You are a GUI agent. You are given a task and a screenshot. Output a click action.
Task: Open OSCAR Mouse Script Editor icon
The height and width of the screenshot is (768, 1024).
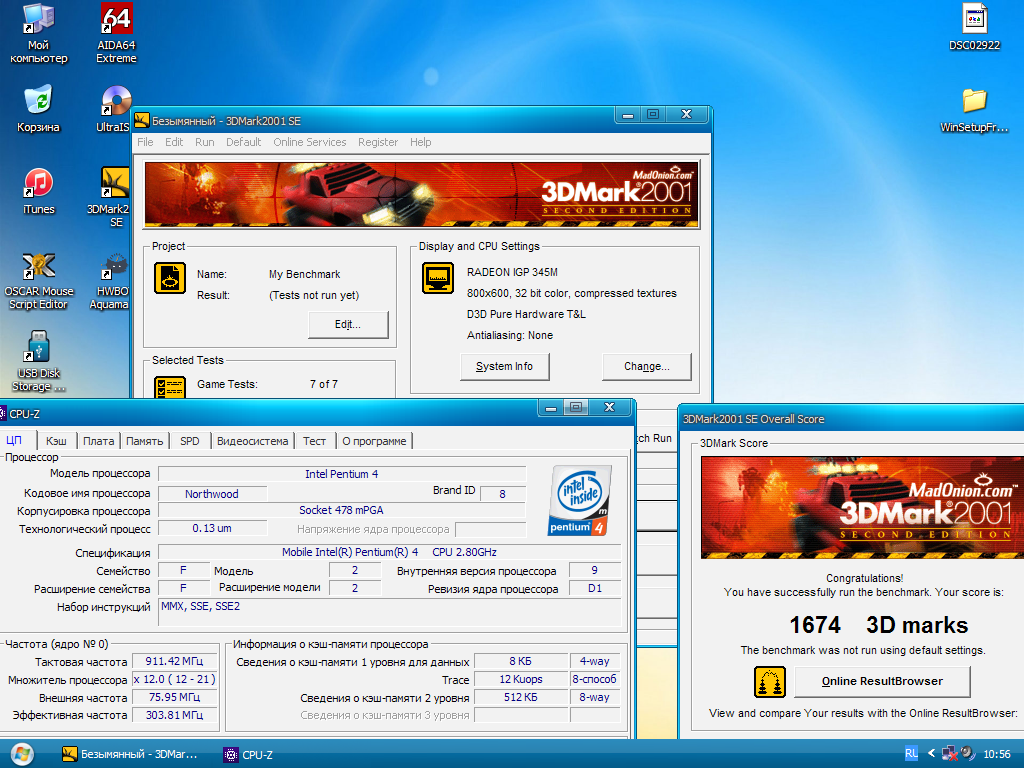click(39, 281)
